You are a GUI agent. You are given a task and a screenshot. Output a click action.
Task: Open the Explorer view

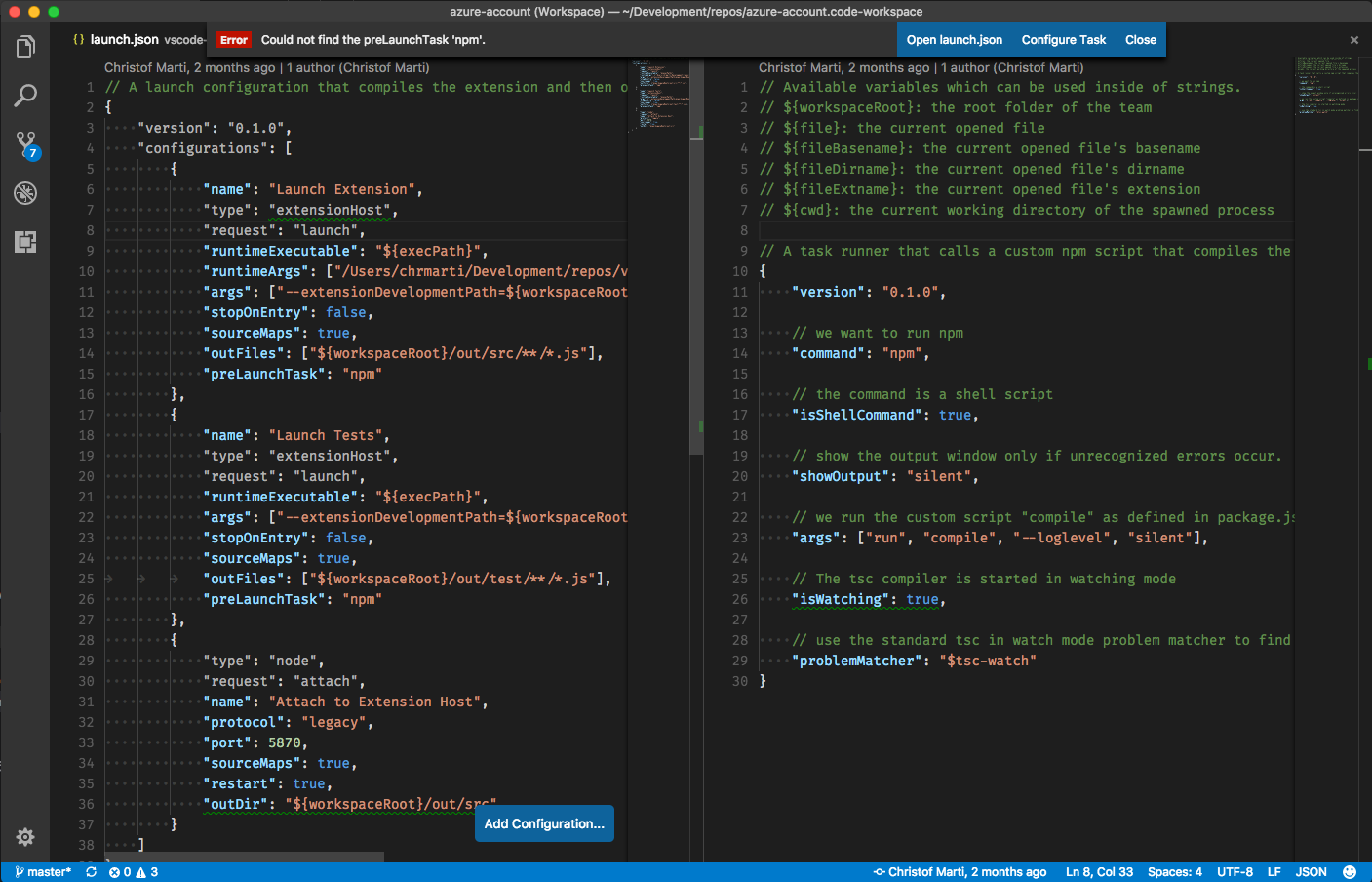pos(25,46)
